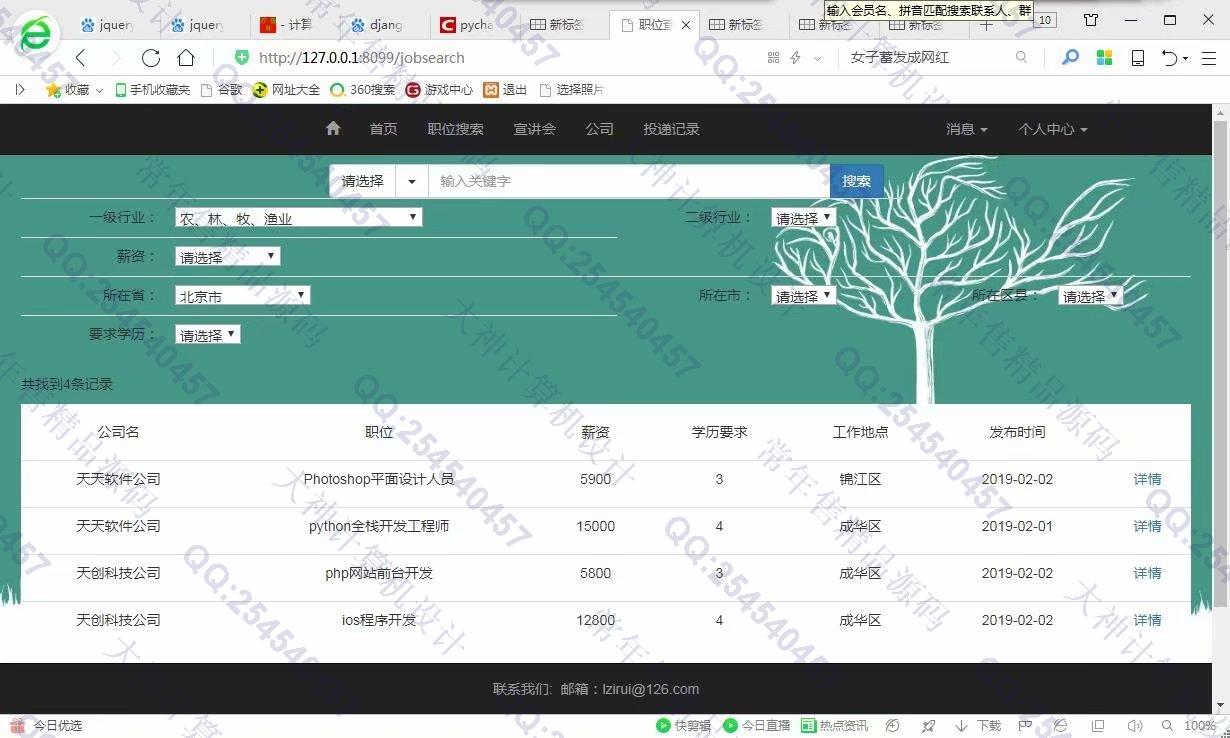1230x738 pixels.
Task: Click the search icon in browser search box
Action: pyautogui.click(x=1021, y=58)
